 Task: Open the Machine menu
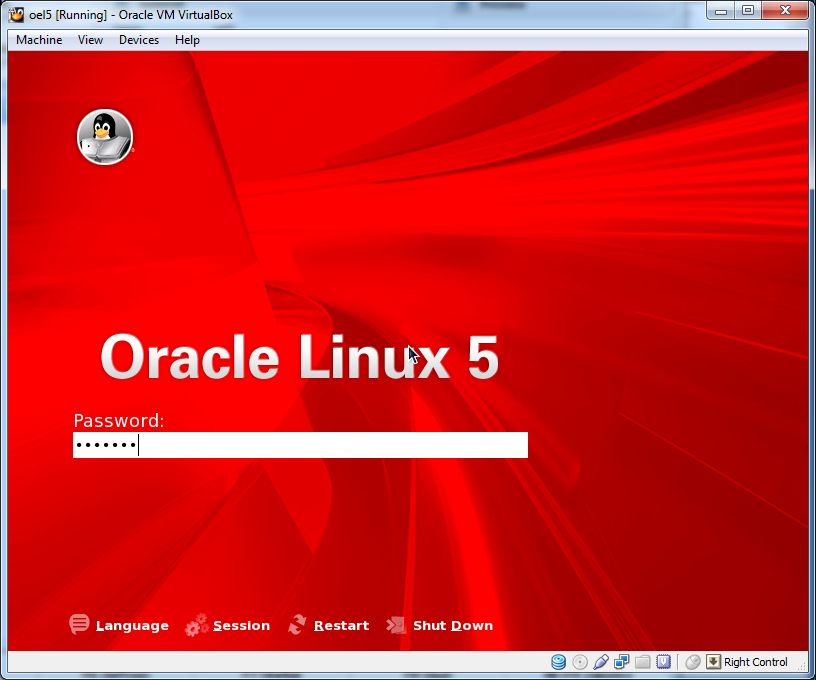pos(39,40)
